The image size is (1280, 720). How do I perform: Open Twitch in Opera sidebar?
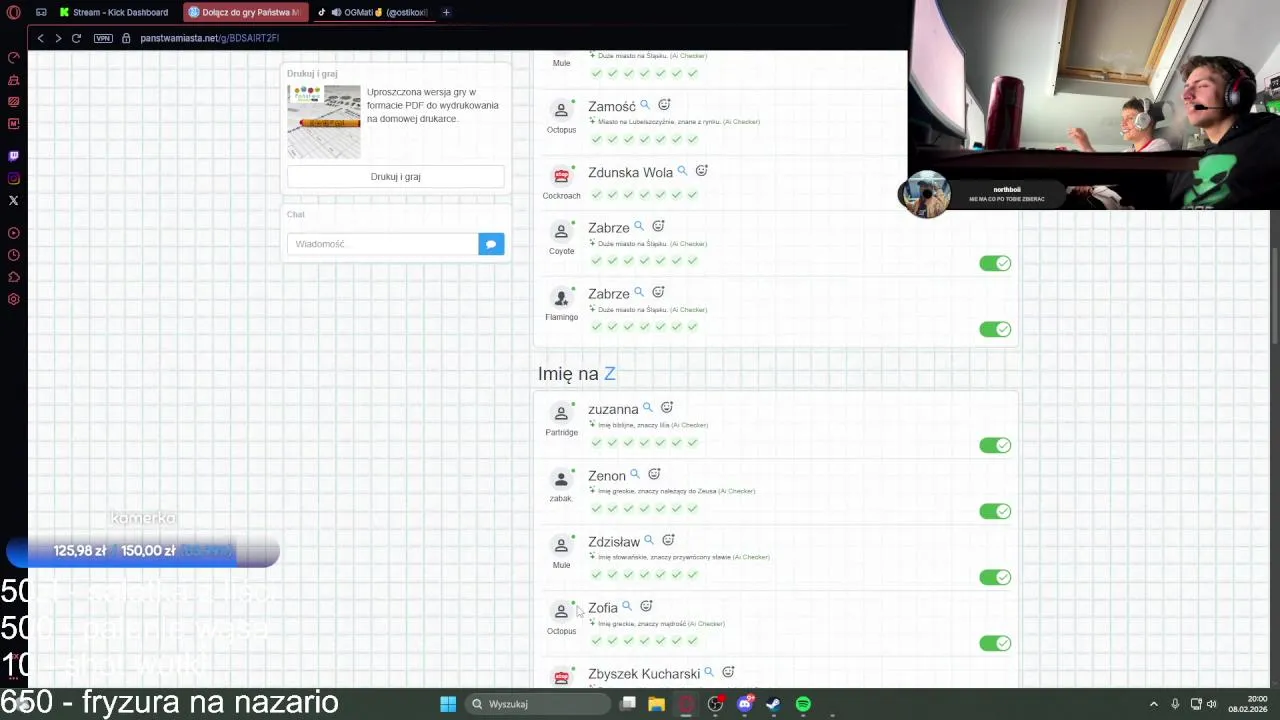[x=13, y=156]
